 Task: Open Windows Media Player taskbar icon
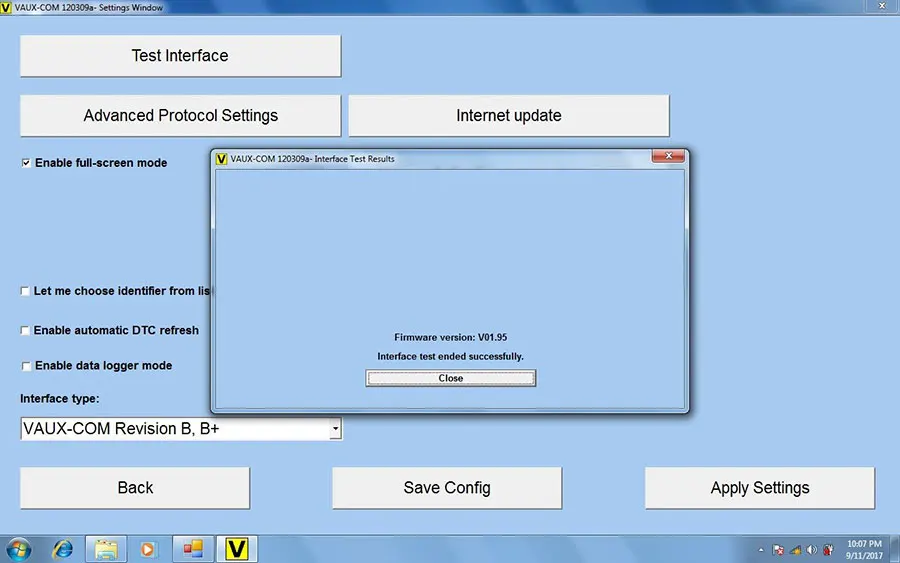tap(148, 549)
